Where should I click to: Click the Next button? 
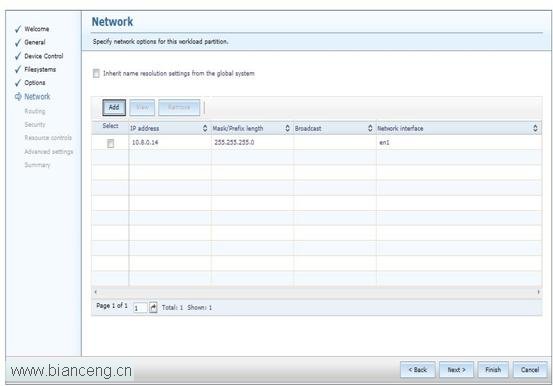click(456, 370)
